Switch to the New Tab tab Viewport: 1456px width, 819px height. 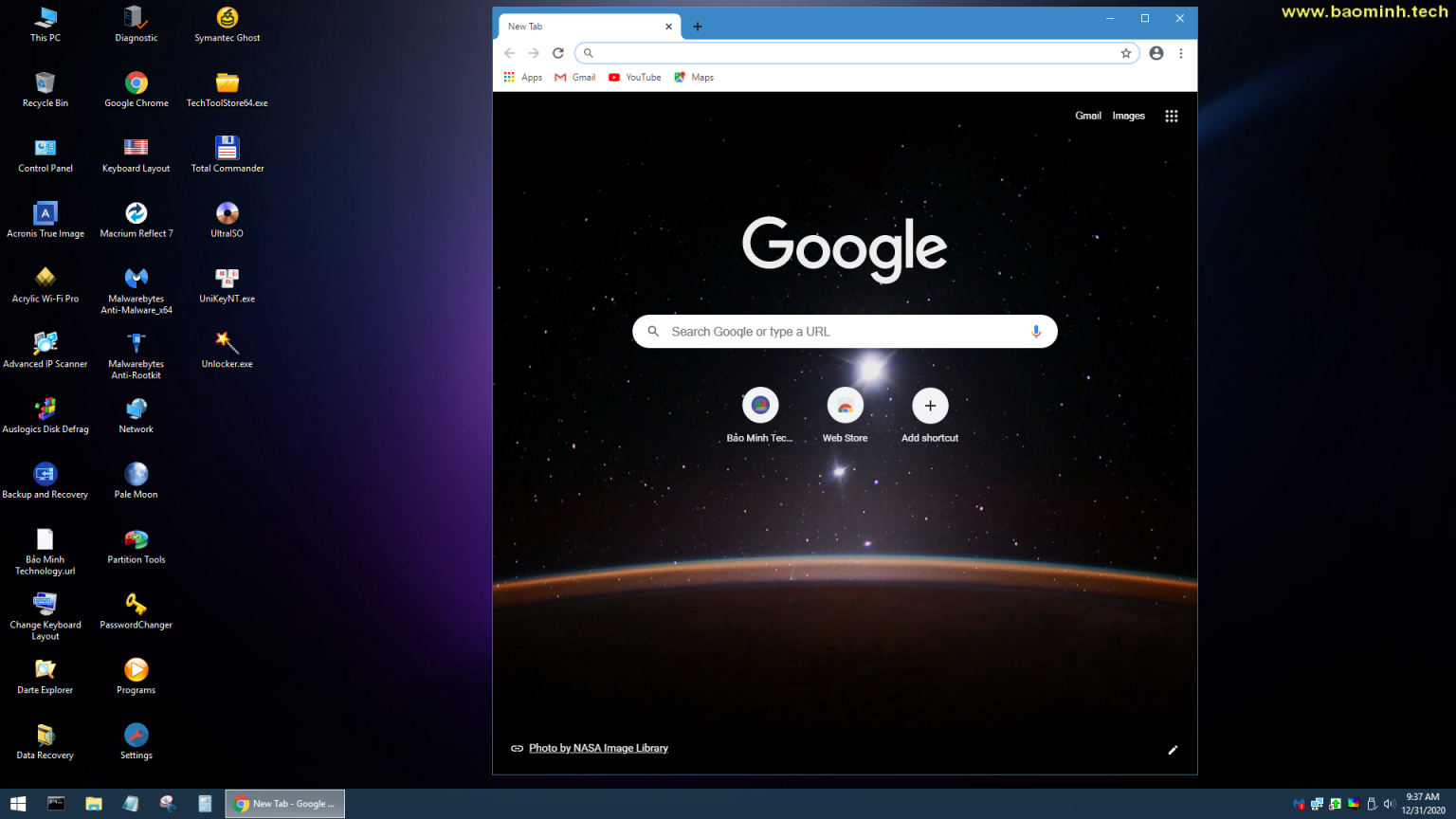tap(589, 27)
